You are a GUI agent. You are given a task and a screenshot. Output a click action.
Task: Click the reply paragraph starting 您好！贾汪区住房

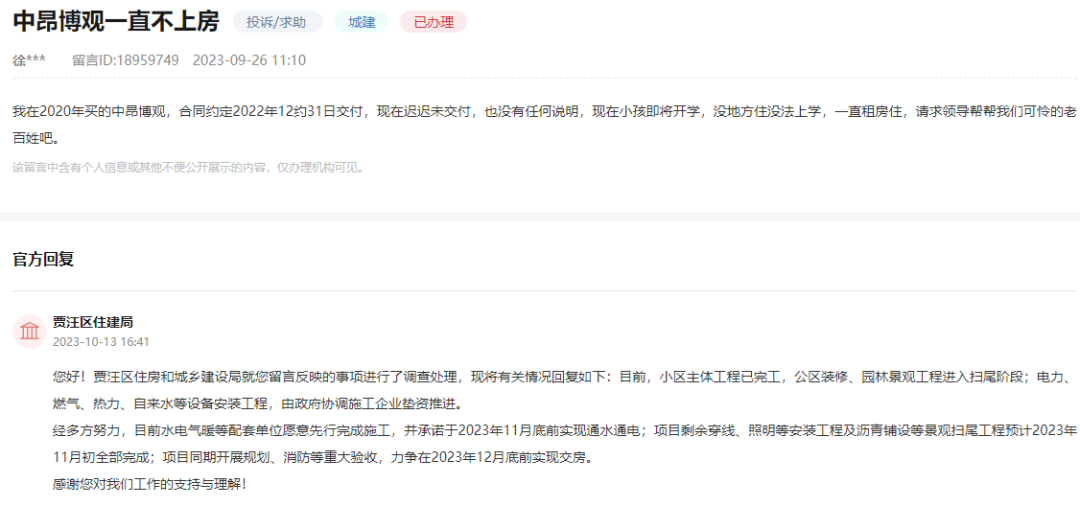(x=560, y=388)
